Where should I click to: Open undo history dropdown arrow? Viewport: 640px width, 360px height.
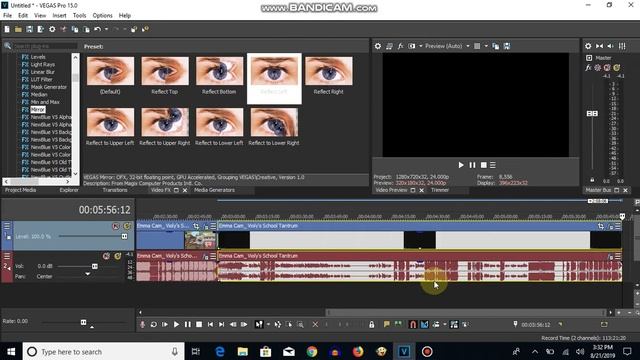pyautogui.click(x=106, y=29)
